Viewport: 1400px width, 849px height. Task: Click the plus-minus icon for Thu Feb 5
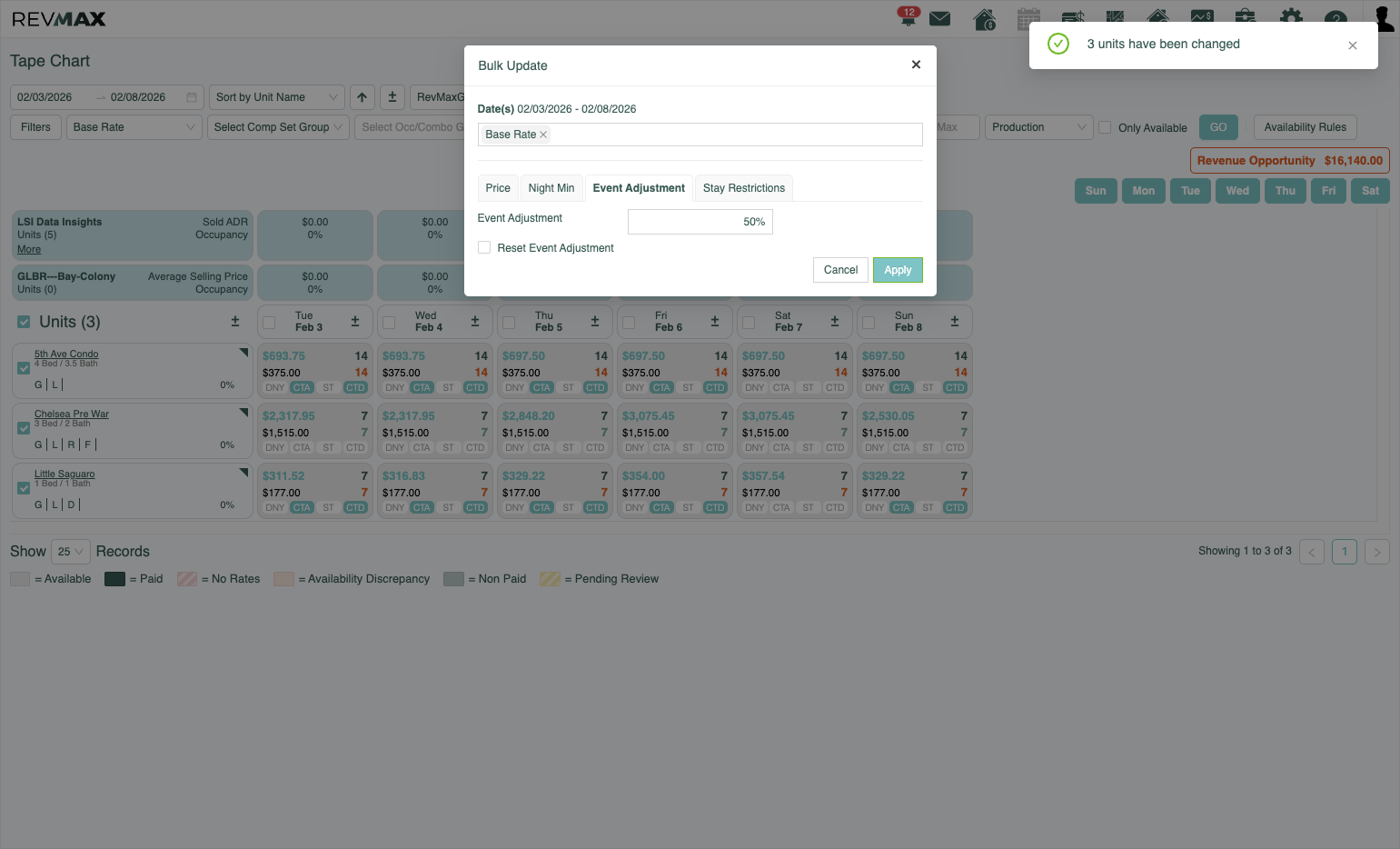595,322
